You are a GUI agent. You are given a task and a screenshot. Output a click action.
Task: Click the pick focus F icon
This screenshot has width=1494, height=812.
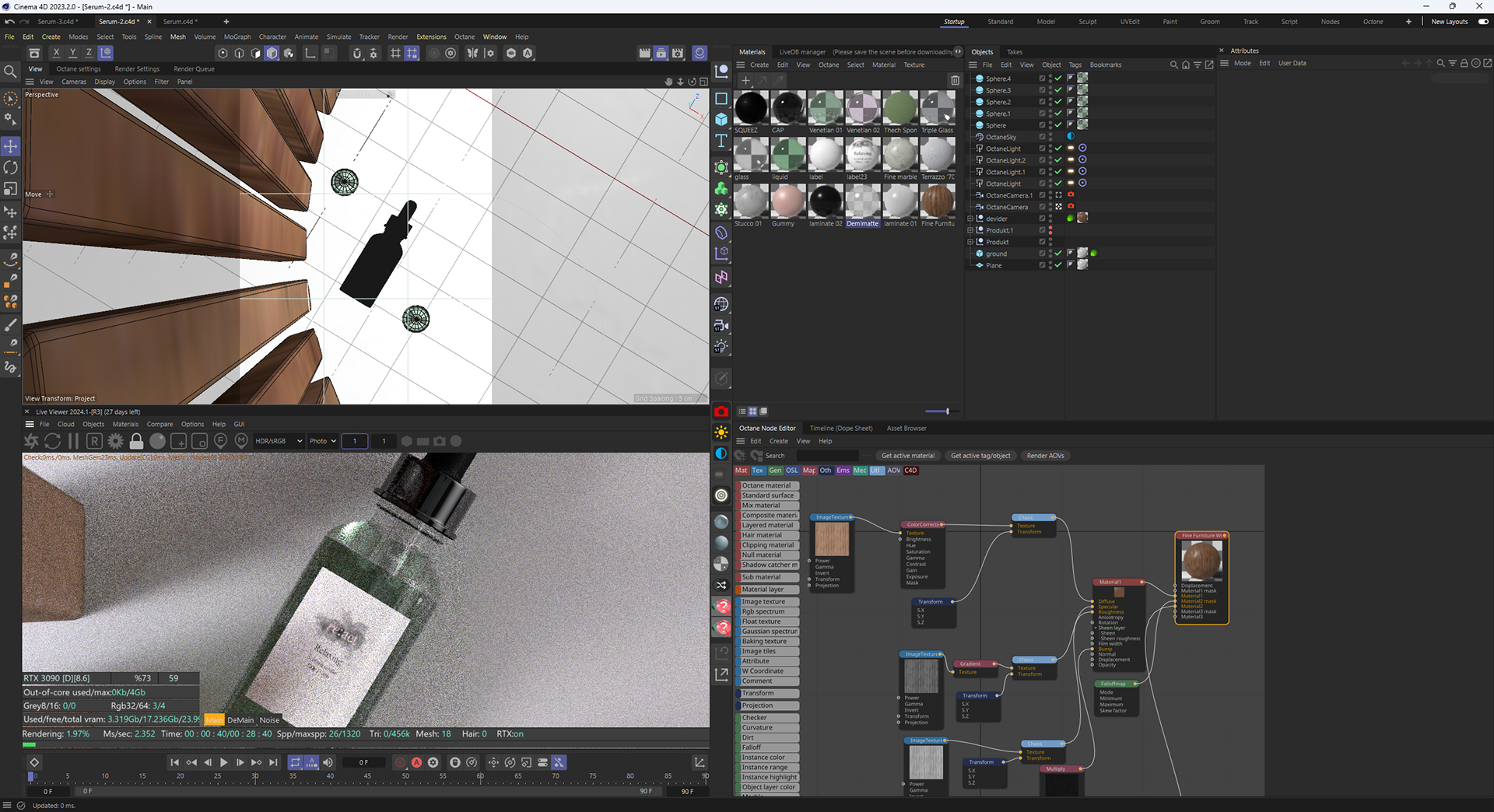coord(220,441)
